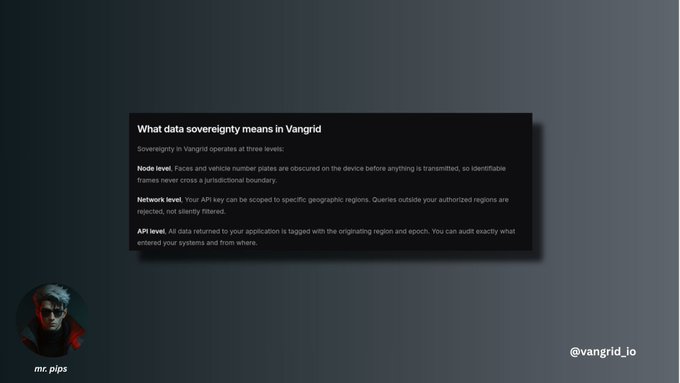This screenshot has width=680, height=383.
Task: Select the text 'rejected, not silently filtered.'
Action: coord(181,212)
